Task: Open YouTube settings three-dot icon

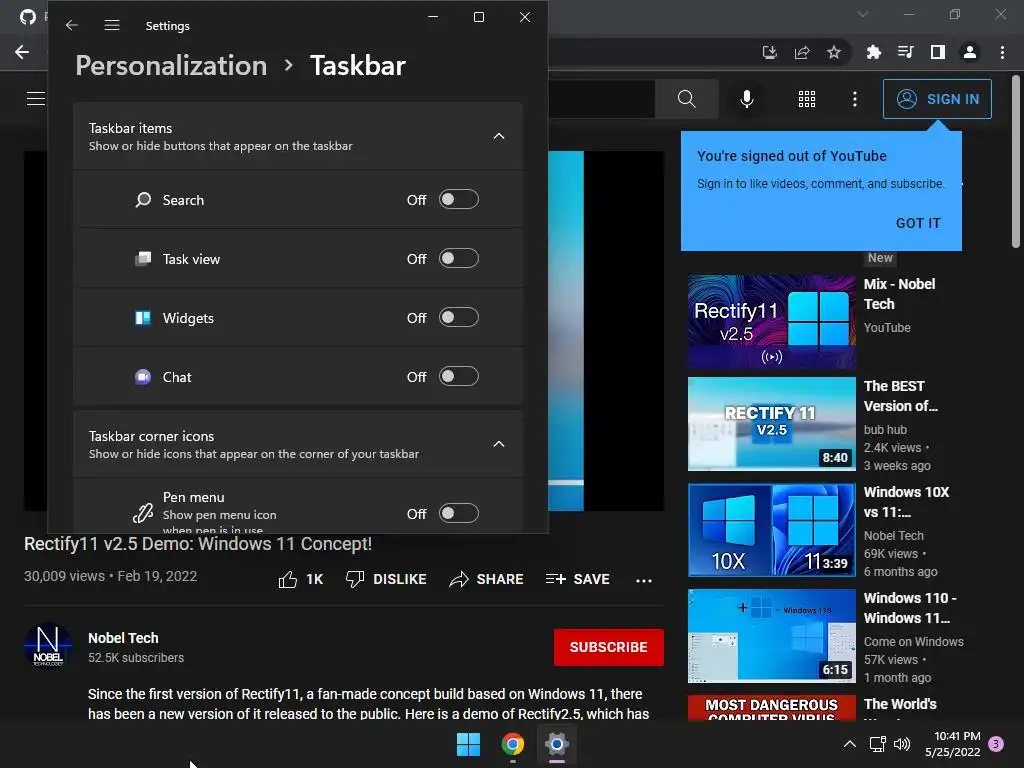Action: tap(855, 99)
